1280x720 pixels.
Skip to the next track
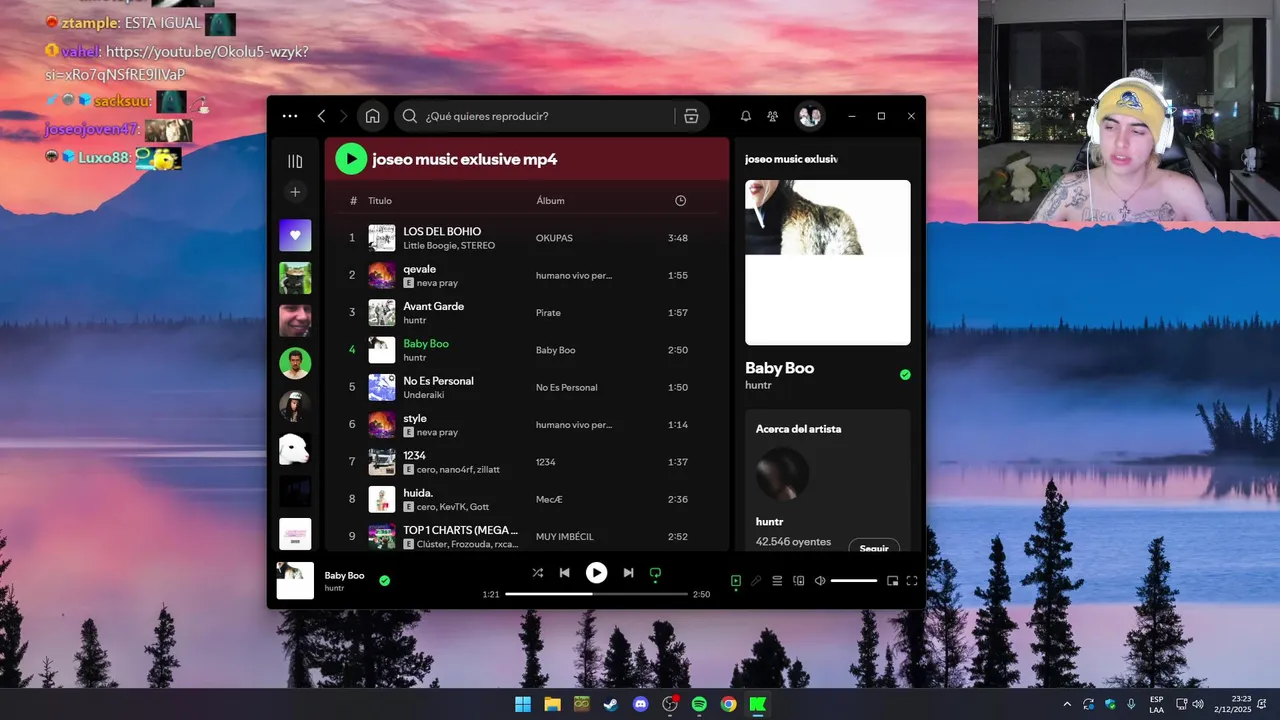628,573
